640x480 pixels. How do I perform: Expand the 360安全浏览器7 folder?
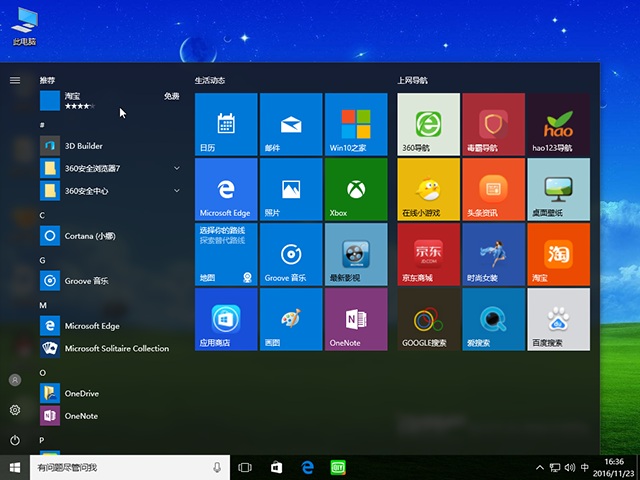tap(176, 168)
